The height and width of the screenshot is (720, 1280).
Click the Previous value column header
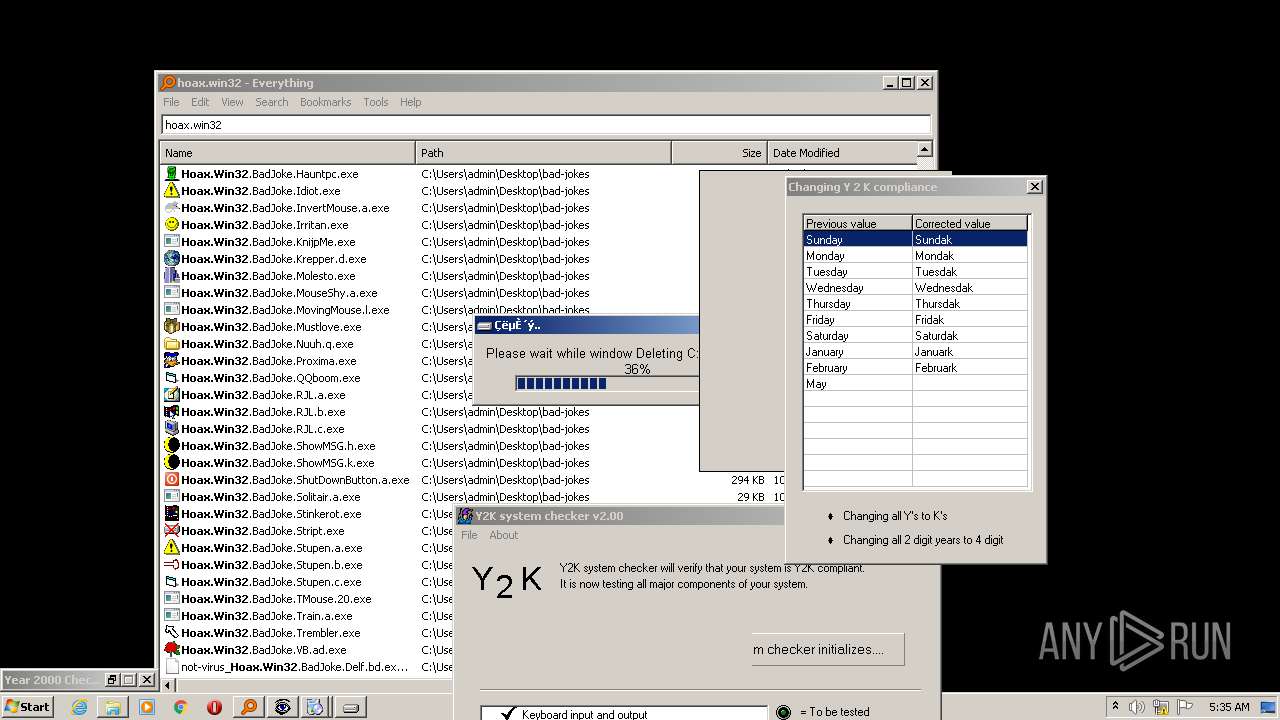[858, 223]
